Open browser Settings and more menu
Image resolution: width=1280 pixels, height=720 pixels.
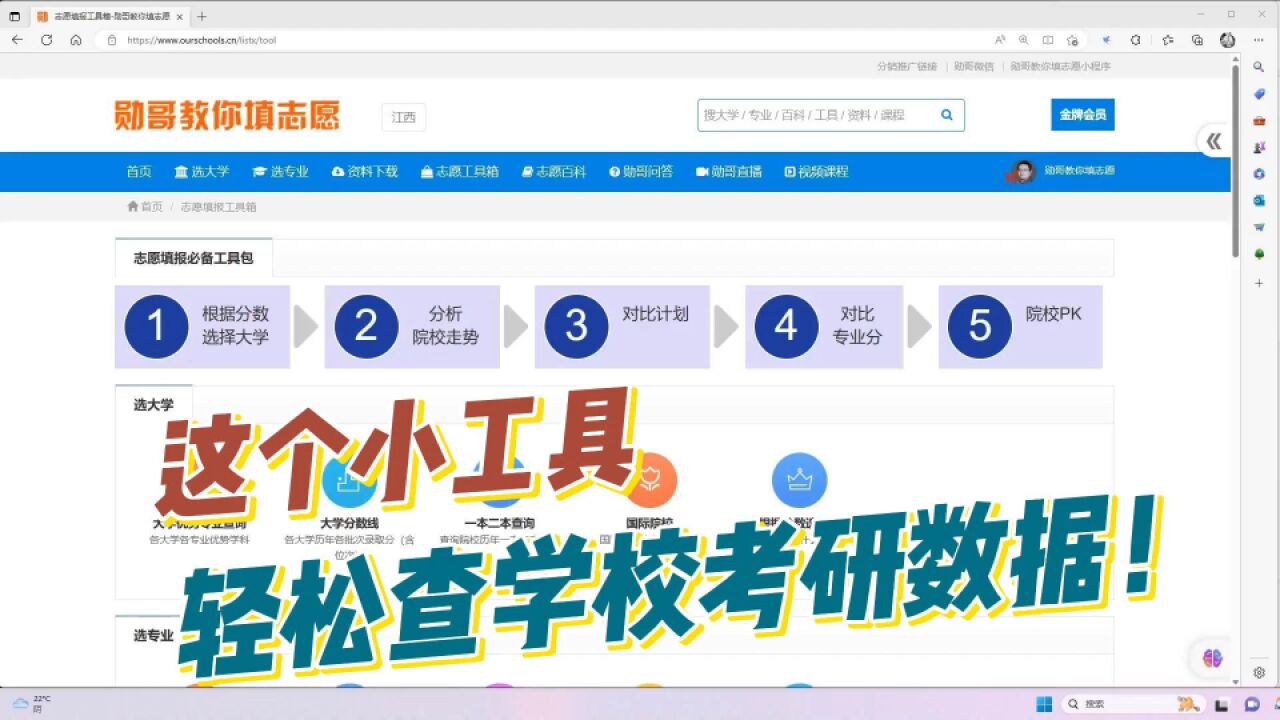point(1259,40)
